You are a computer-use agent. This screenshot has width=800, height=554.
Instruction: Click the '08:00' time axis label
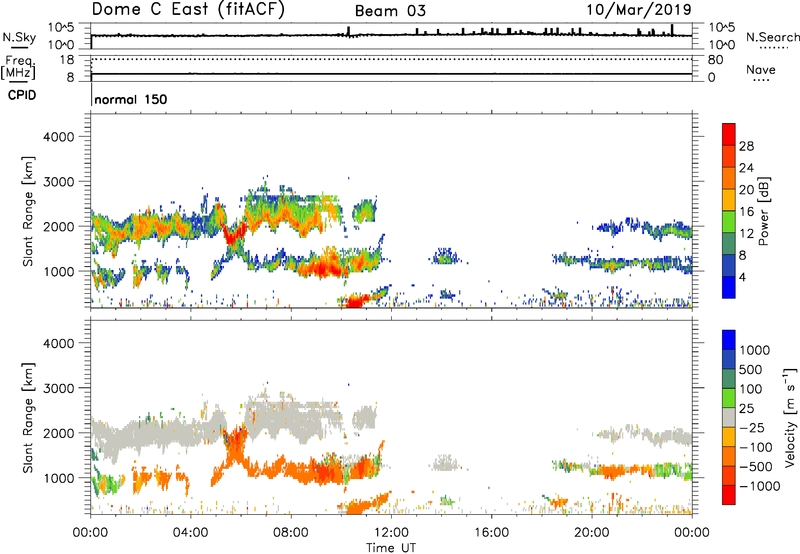click(x=291, y=533)
